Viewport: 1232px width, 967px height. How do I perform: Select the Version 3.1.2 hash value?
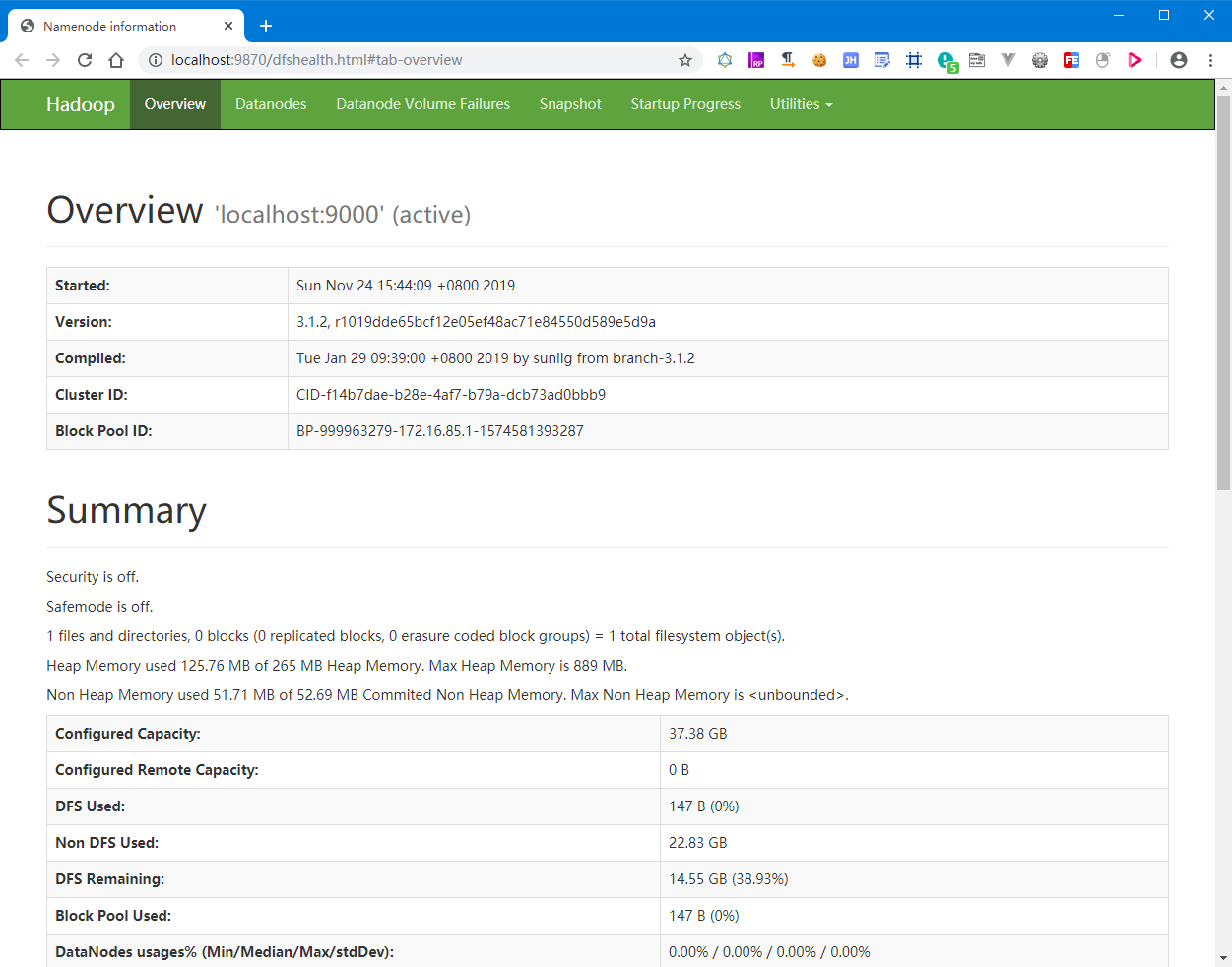point(476,322)
